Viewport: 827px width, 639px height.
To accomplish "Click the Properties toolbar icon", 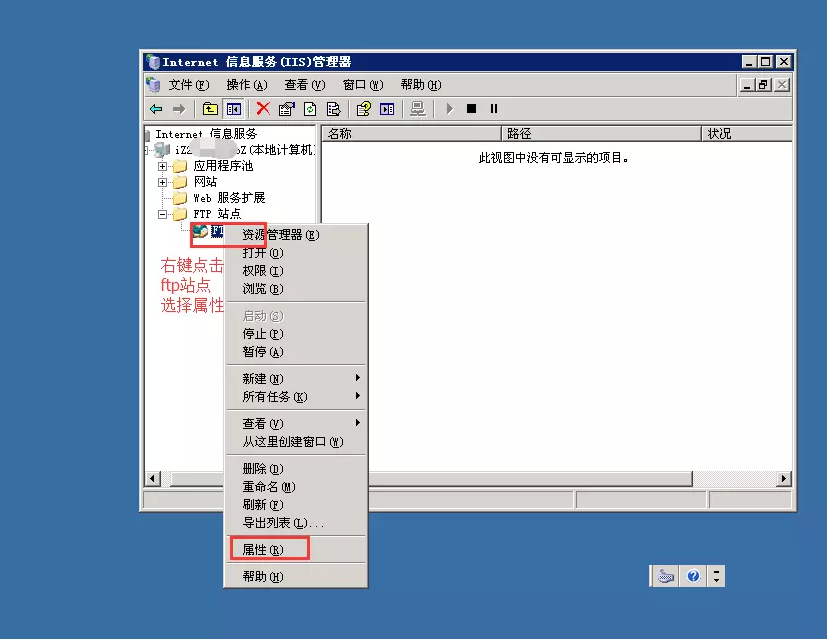I will click(x=286, y=108).
